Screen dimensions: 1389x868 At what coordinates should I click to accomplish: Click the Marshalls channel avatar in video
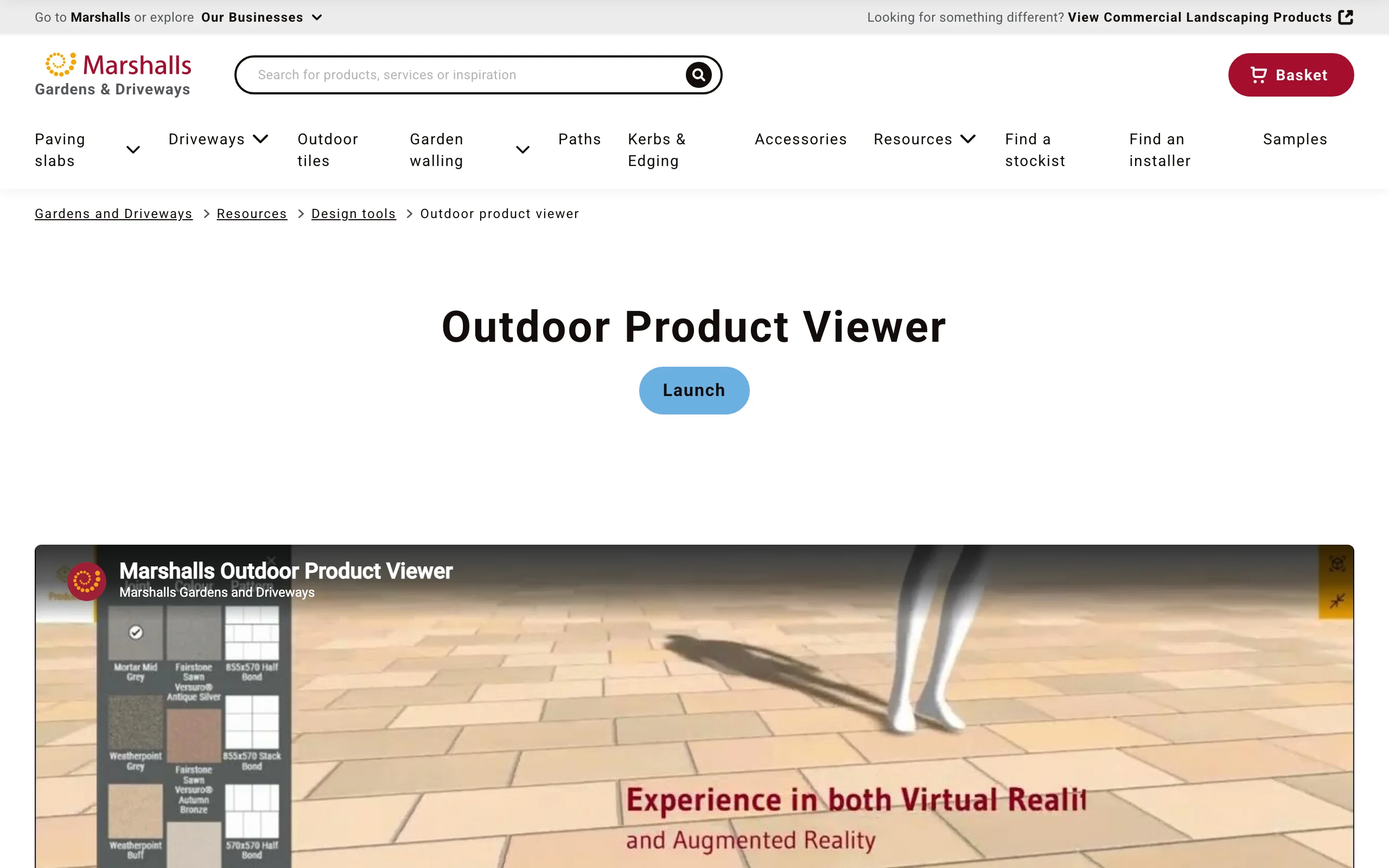click(87, 581)
